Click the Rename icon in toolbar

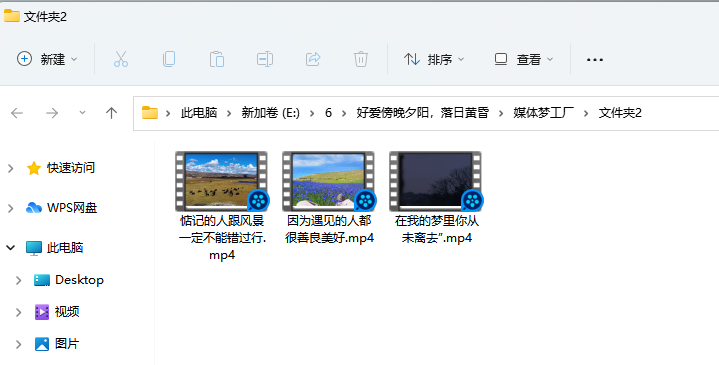coord(265,59)
